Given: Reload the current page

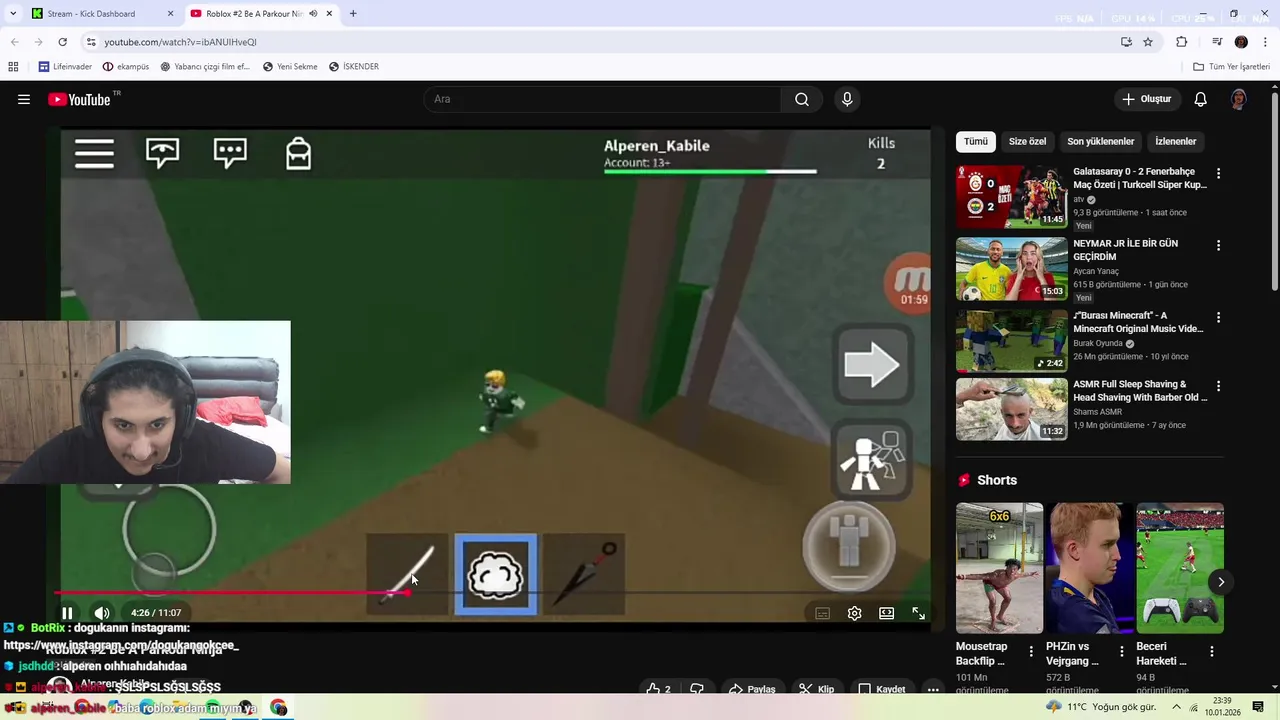Looking at the screenshot, I should coord(62,42).
